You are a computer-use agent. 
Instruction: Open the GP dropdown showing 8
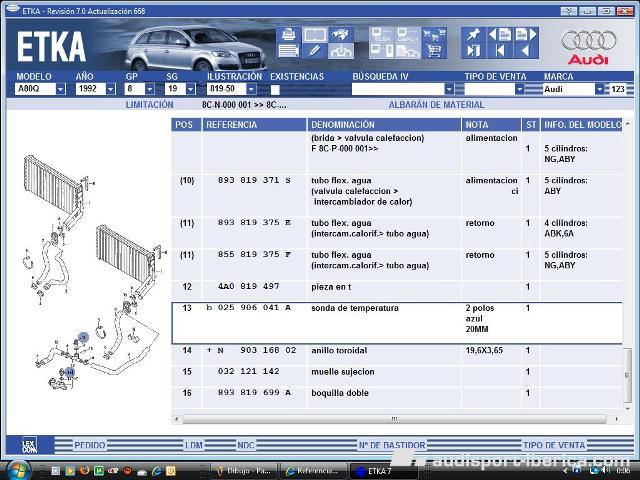[x=150, y=89]
